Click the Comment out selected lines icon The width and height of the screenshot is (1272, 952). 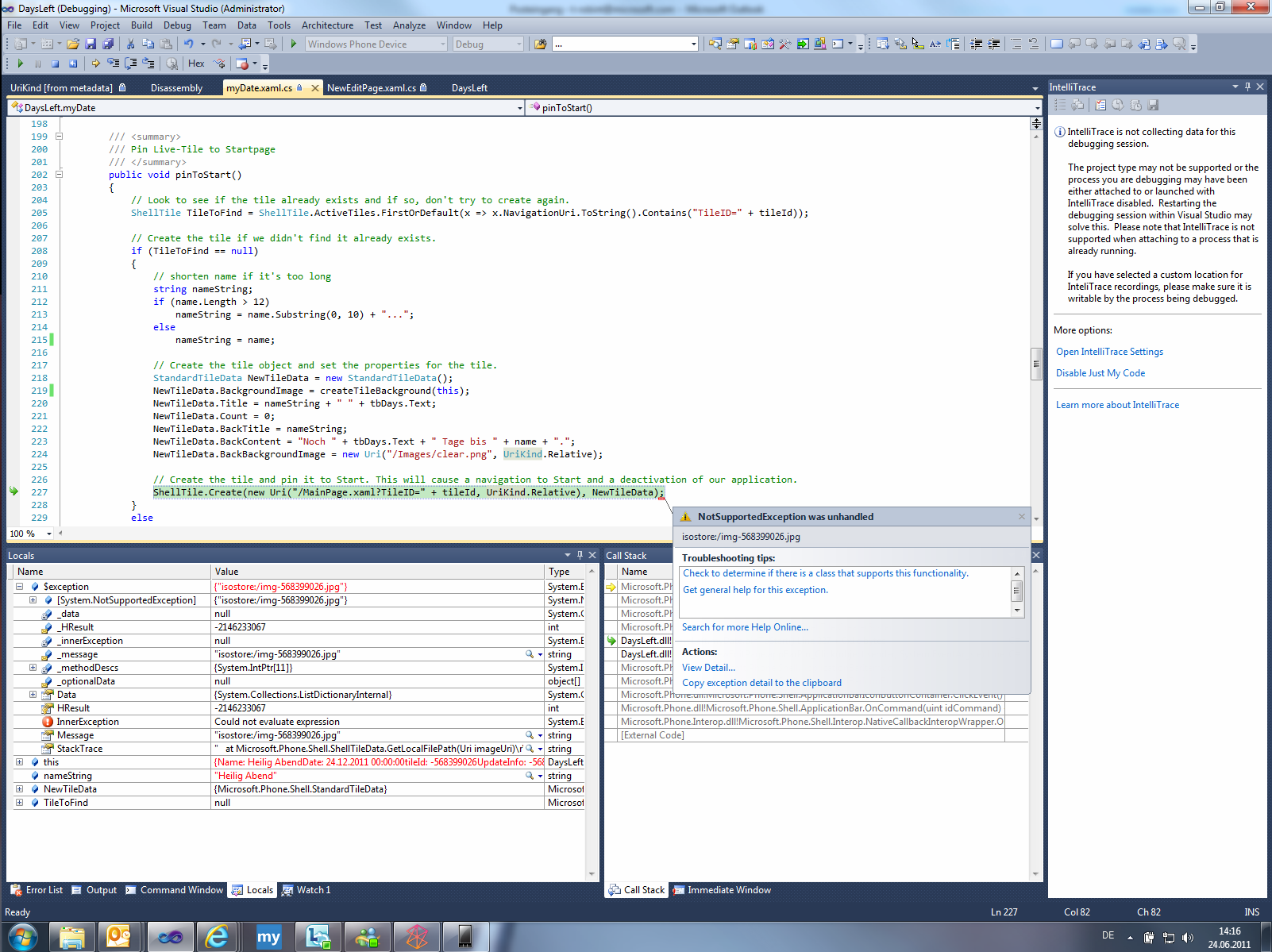pos(1016,44)
